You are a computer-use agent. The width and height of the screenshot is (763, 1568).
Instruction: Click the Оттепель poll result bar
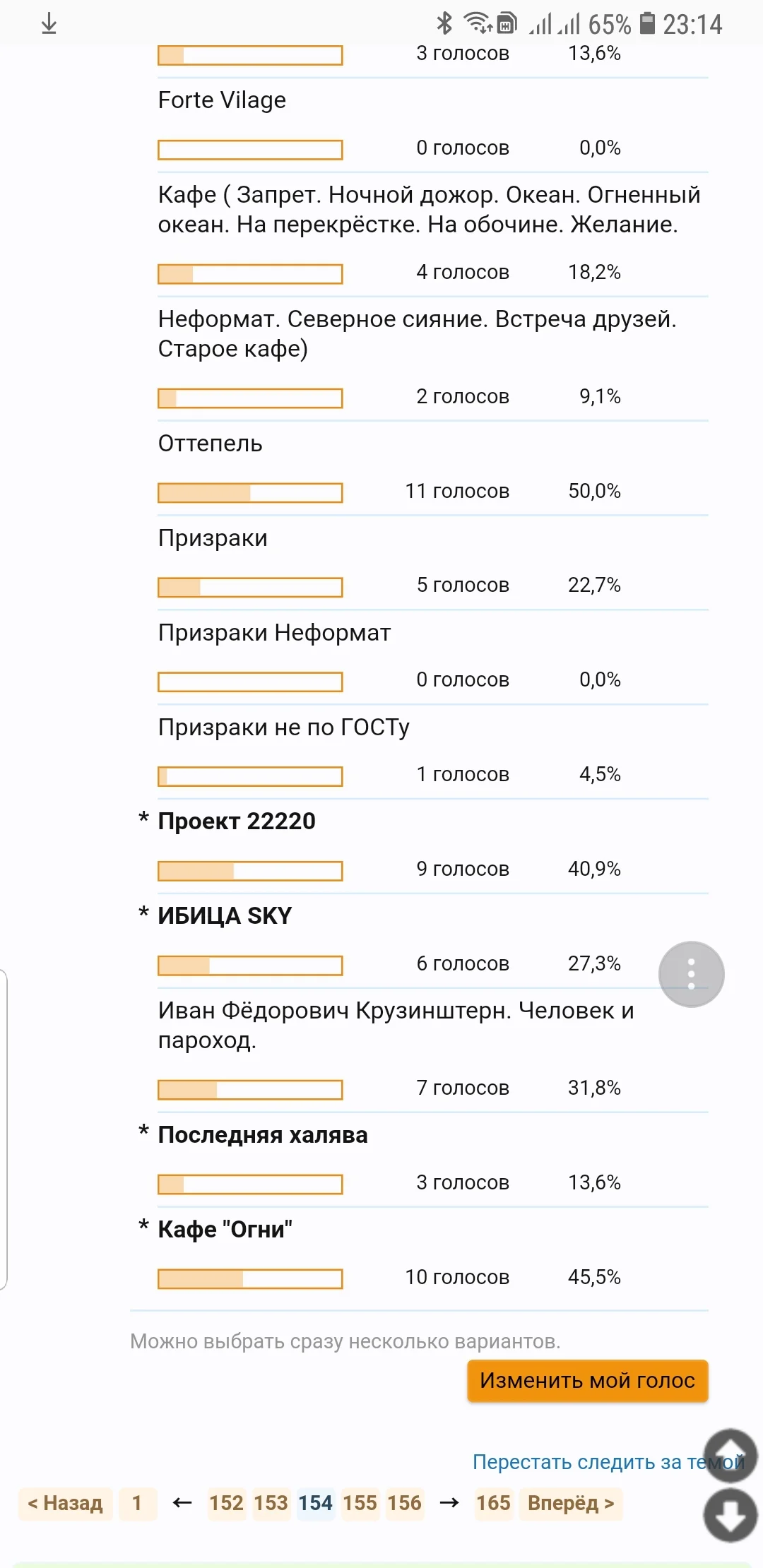point(250,492)
